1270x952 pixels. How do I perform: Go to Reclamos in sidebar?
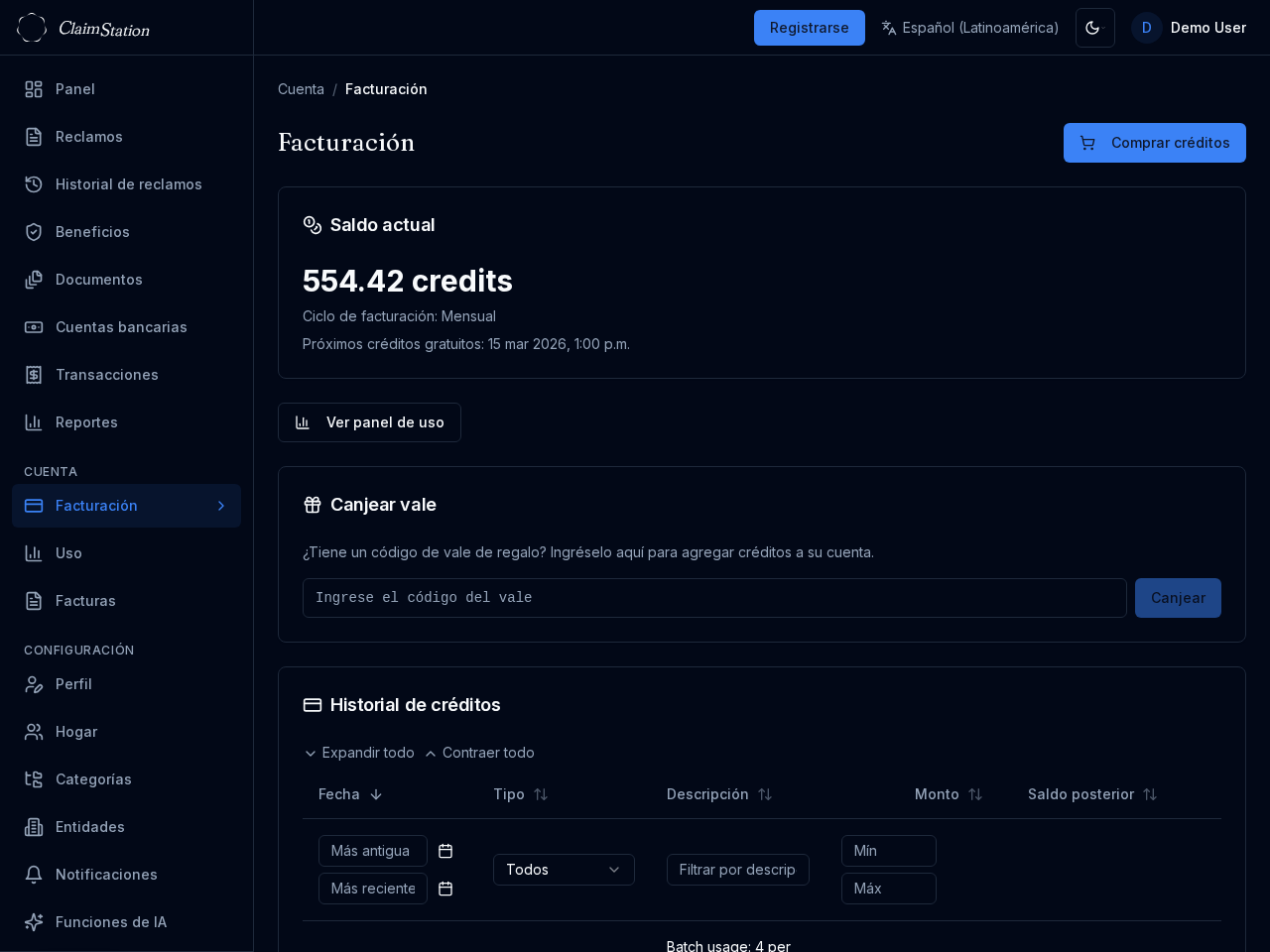[89, 137]
